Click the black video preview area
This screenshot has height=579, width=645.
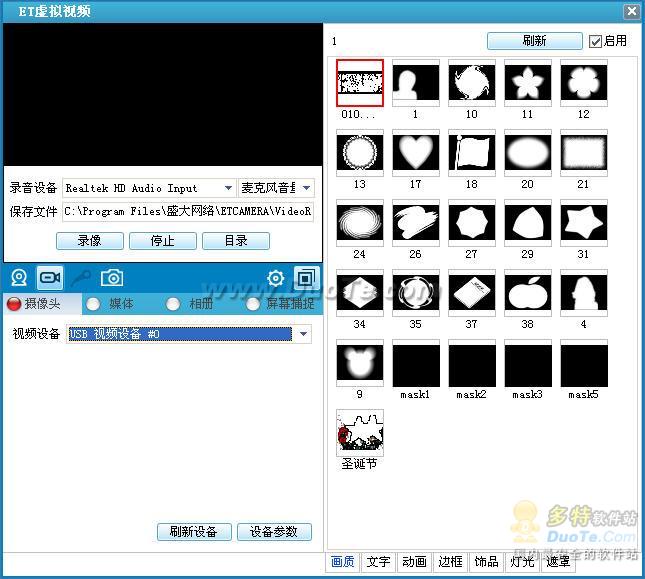(163, 95)
